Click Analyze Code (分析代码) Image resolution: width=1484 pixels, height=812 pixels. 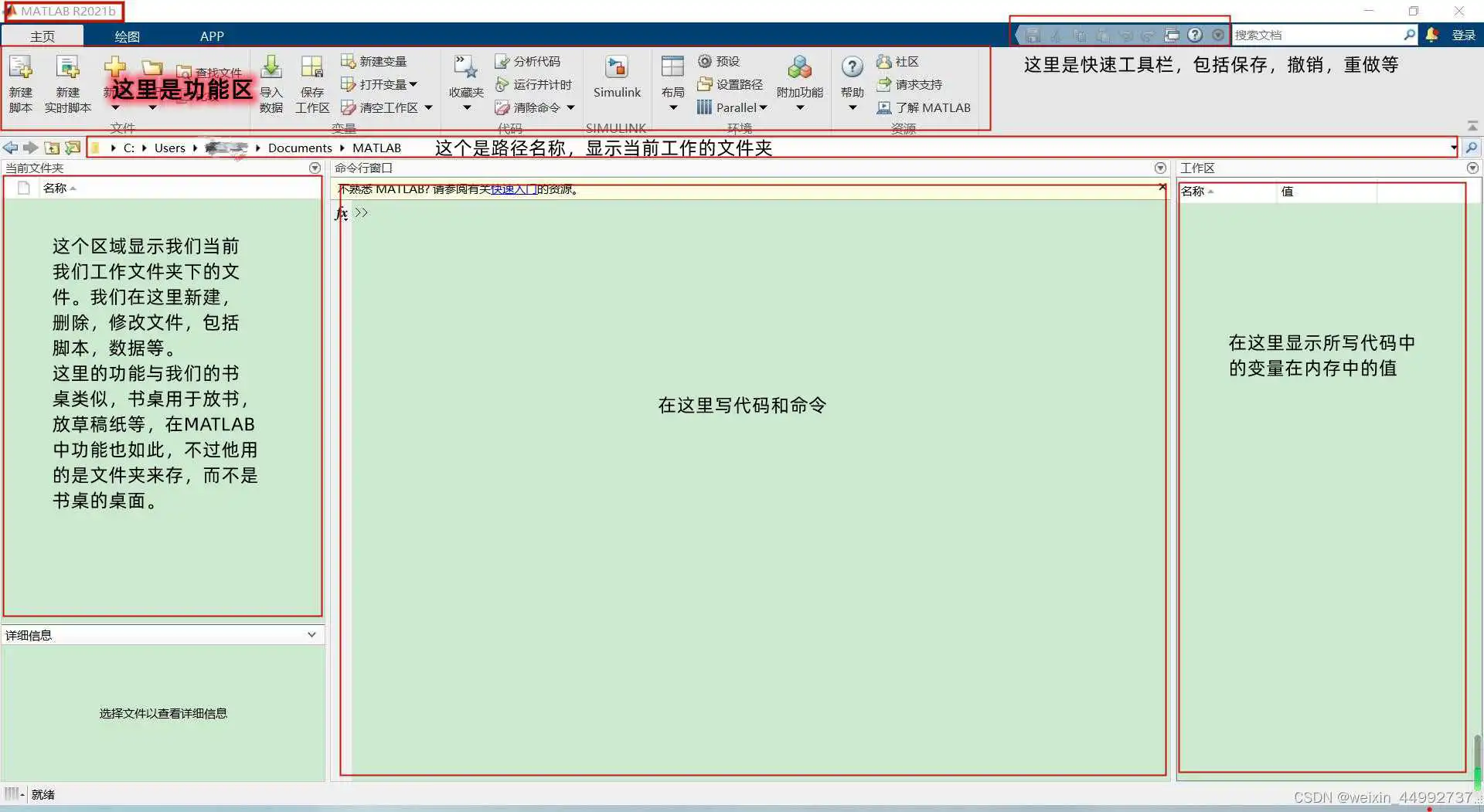click(x=528, y=61)
